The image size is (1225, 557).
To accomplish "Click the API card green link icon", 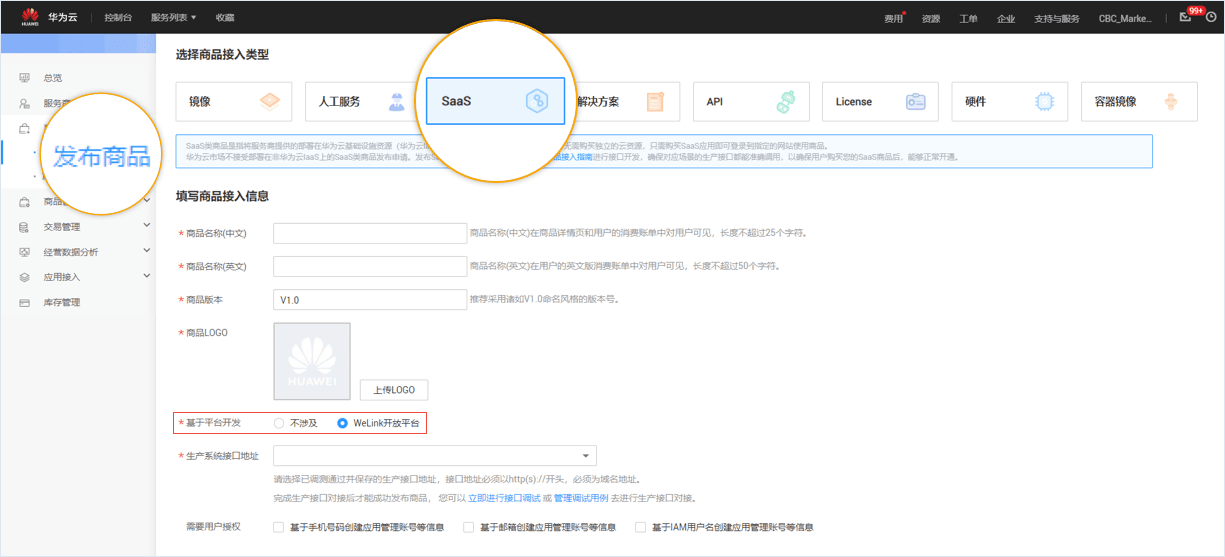I will click(786, 101).
